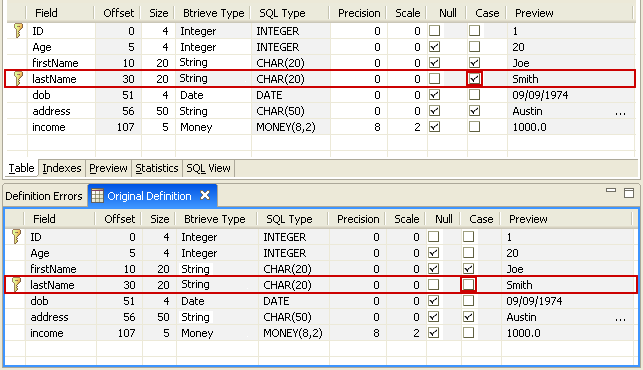Image resolution: width=643 pixels, height=370 pixels.
Task: Click key icon of lastName row in top table
Action: tap(18, 78)
